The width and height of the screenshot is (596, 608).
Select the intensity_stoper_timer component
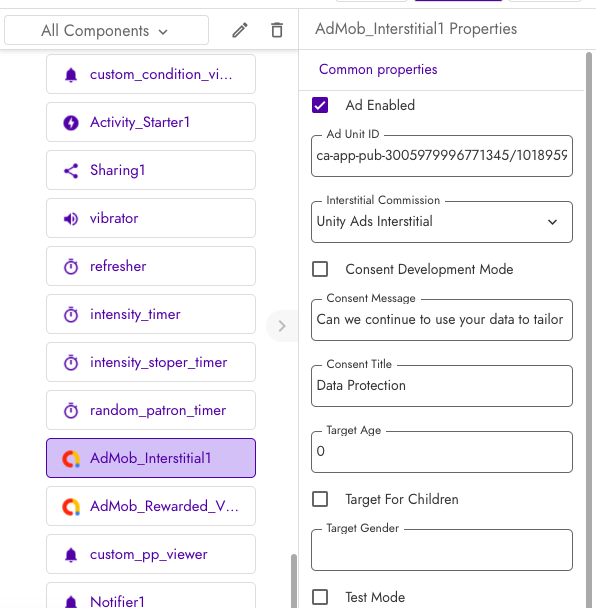point(151,362)
